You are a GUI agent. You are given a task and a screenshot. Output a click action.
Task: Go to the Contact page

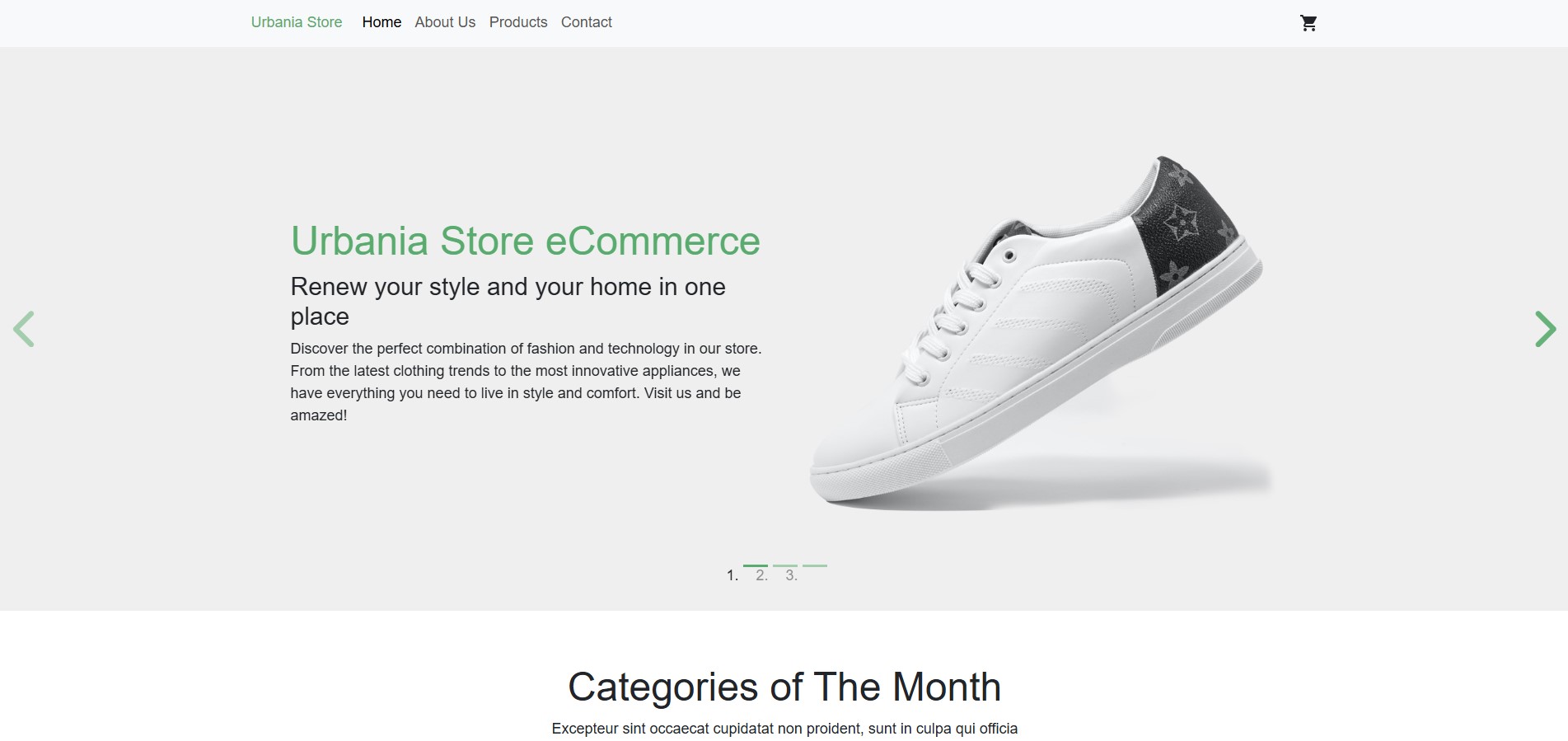(x=587, y=22)
